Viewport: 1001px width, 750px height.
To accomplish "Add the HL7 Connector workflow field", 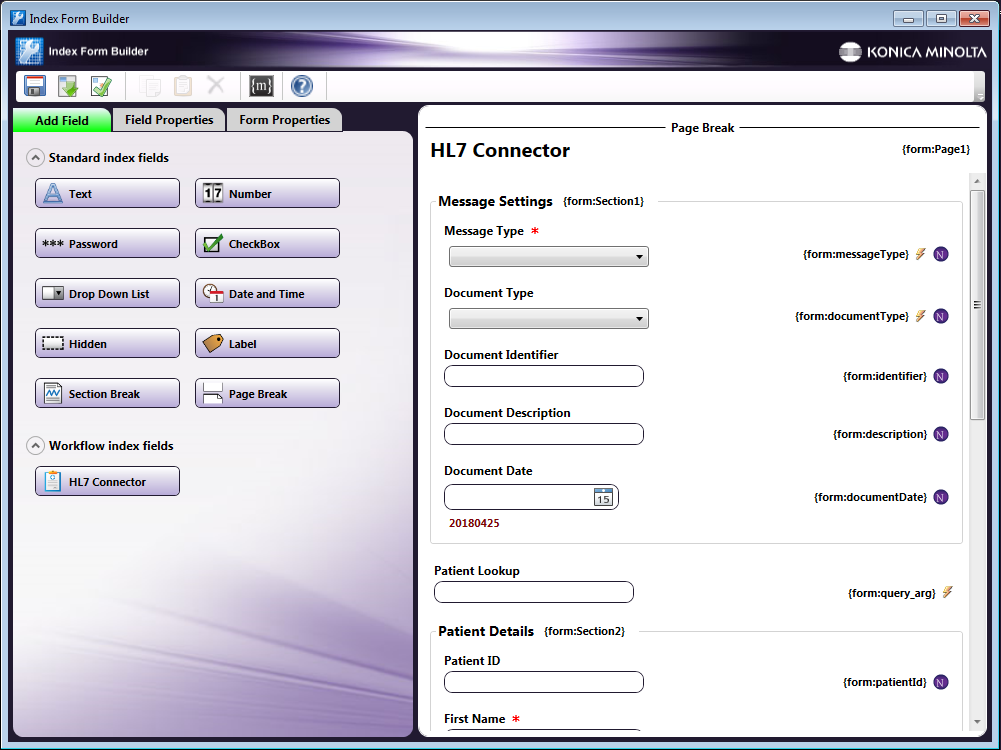I will point(107,481).
